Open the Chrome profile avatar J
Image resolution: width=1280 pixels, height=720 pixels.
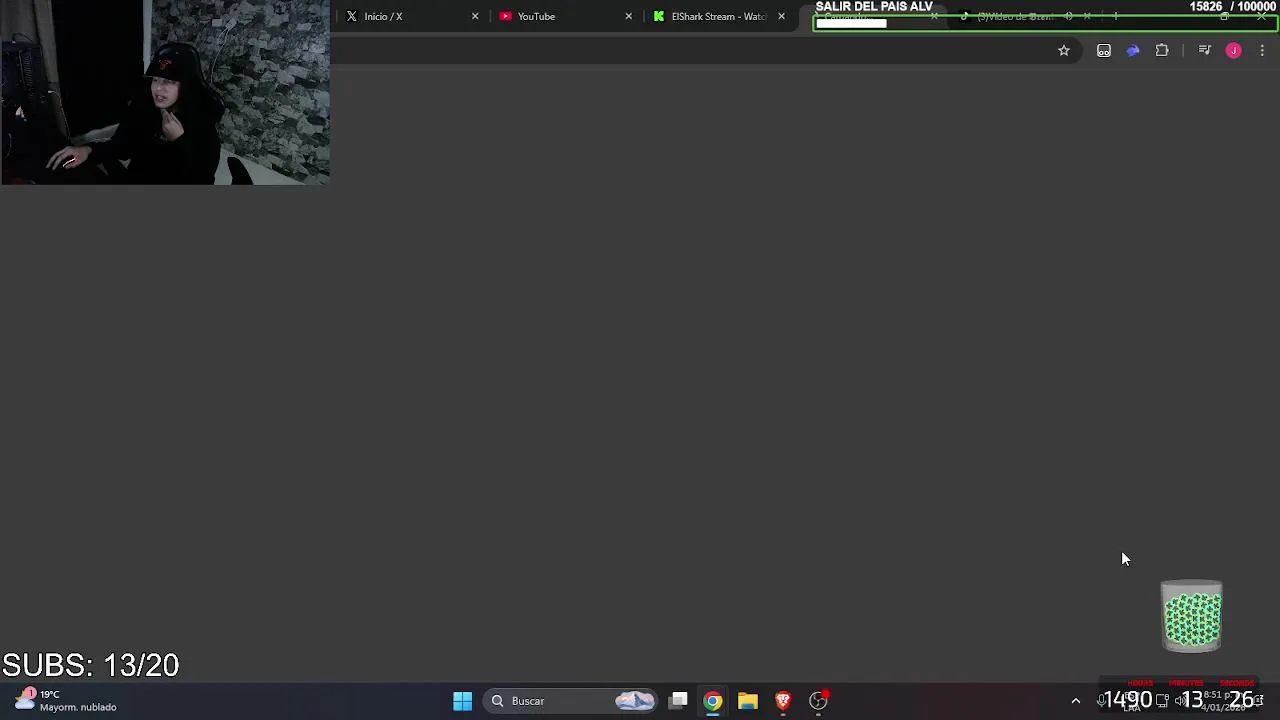(1234, 51)
